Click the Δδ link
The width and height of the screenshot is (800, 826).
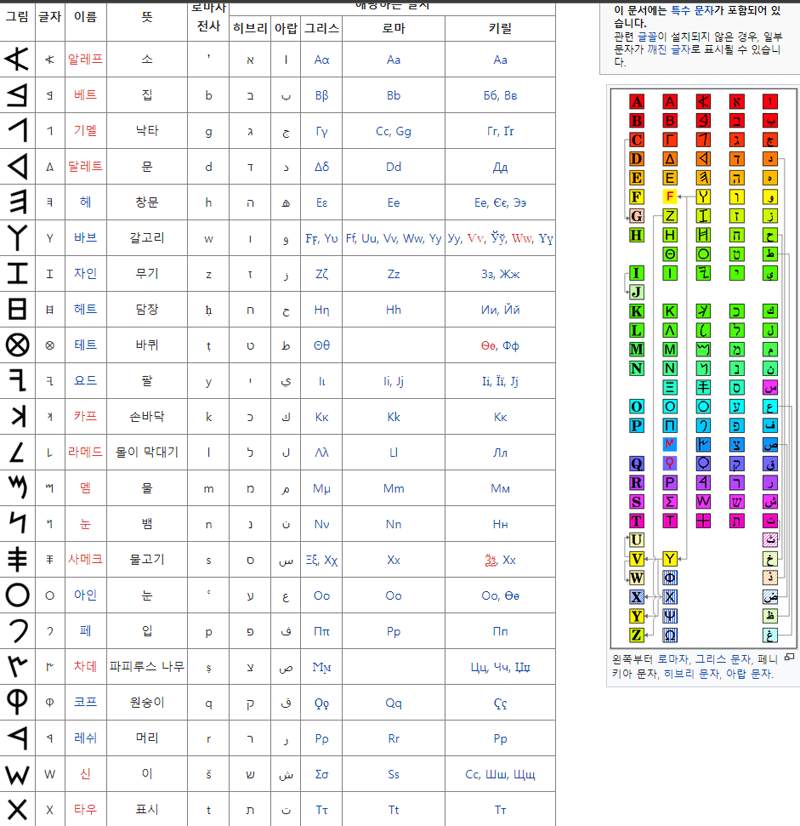coord(322,167)
